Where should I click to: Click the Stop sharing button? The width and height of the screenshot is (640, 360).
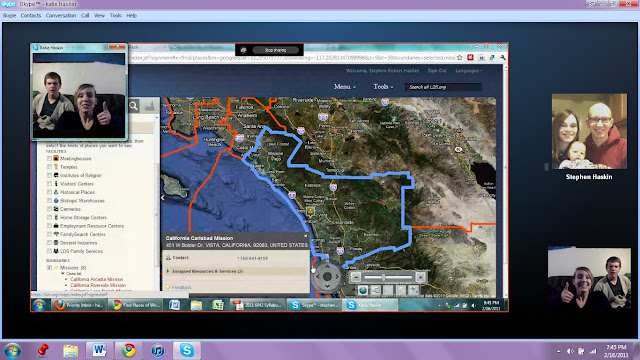point(275,50)
